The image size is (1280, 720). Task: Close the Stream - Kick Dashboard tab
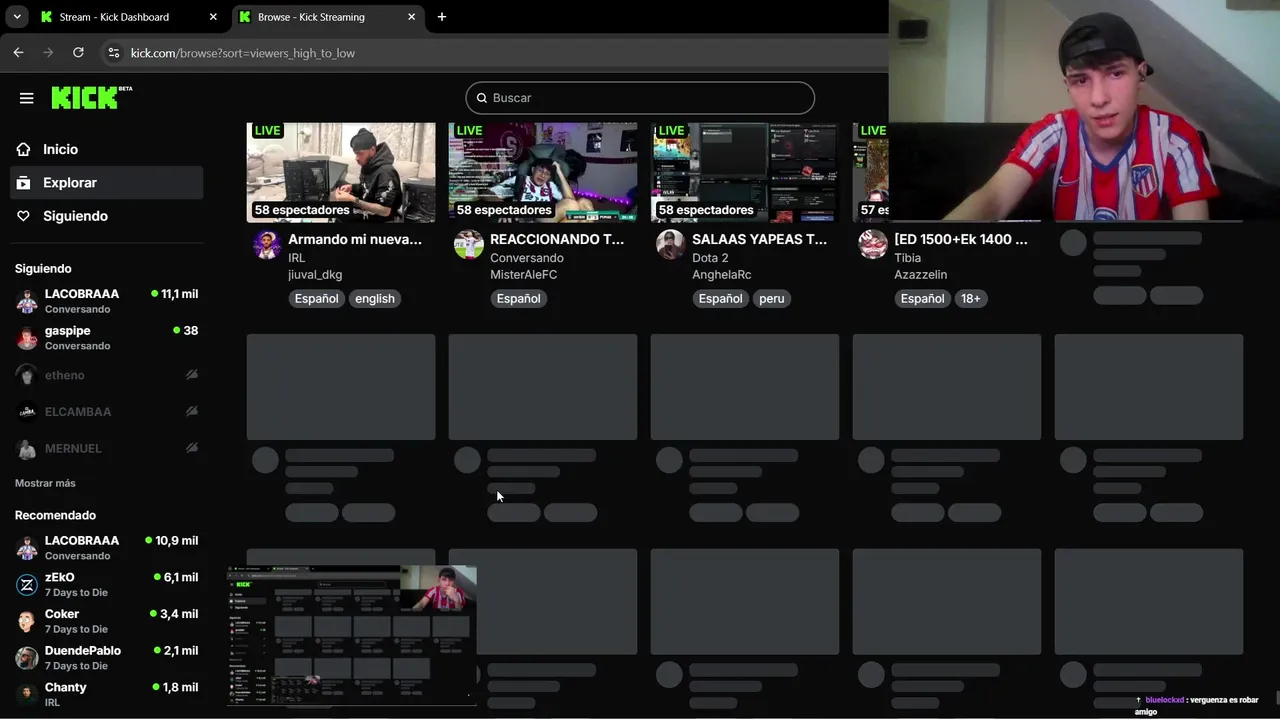213,17
